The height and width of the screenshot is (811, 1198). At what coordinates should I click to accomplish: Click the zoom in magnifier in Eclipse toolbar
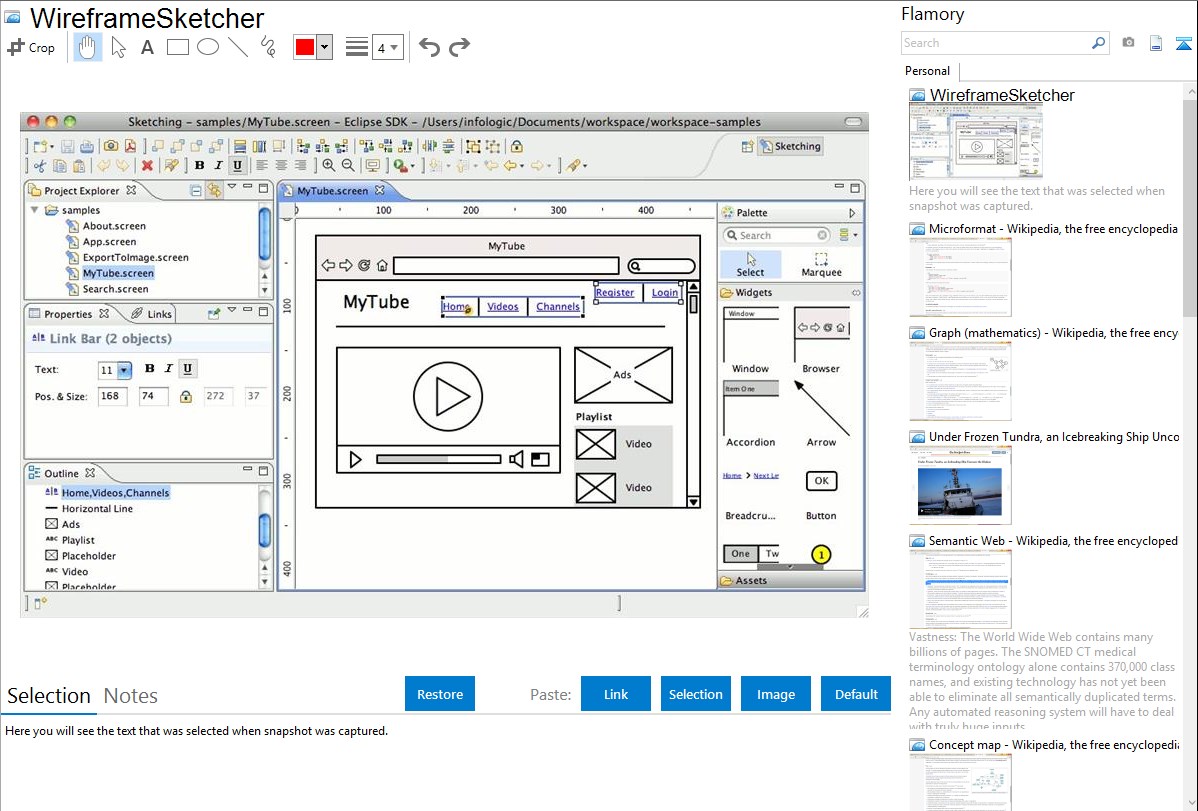(329, 165)
